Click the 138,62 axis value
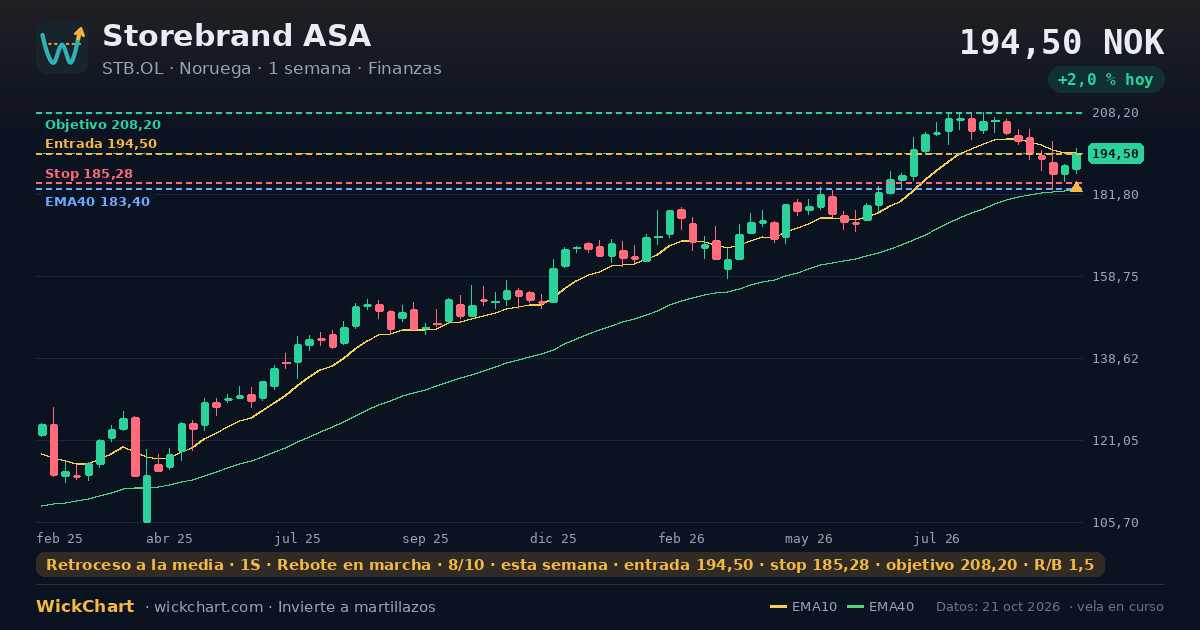 tap(1115, 358)
